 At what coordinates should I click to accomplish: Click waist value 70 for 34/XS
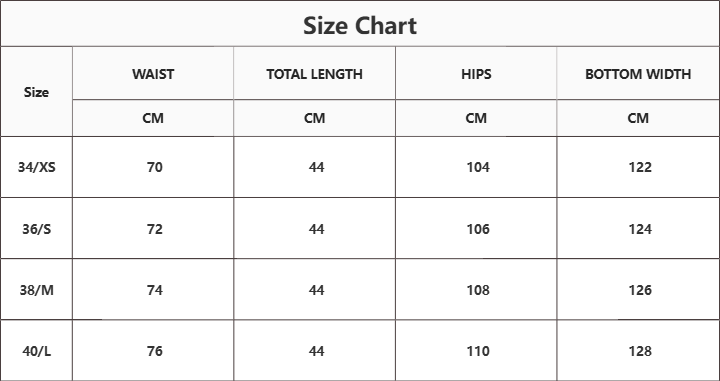click(155, 167)
